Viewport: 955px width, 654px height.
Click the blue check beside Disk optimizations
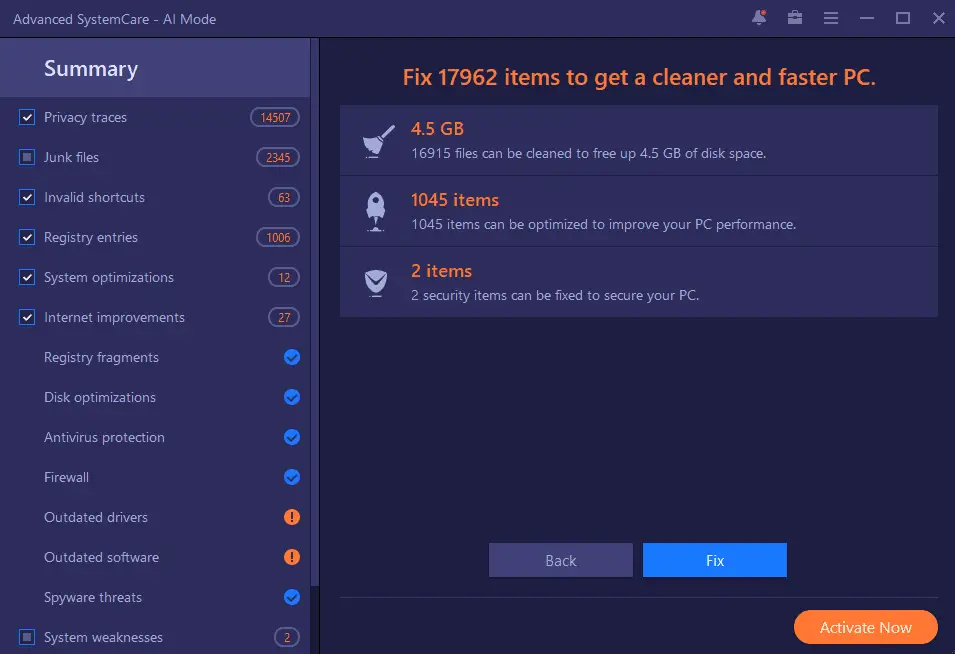click(292, 397)
